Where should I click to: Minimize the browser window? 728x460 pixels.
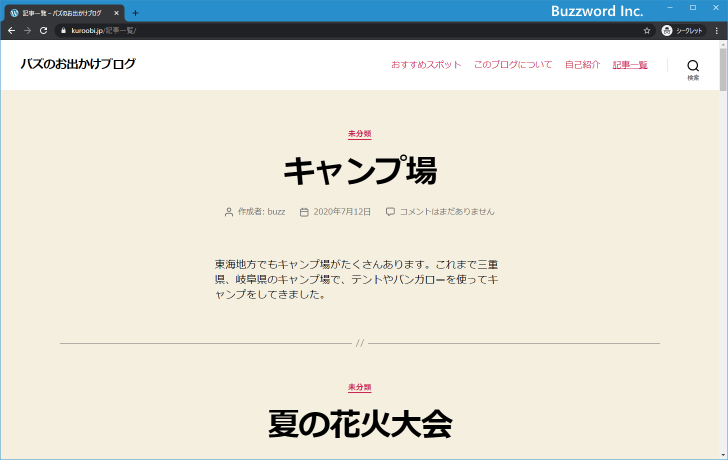[670, 7]
